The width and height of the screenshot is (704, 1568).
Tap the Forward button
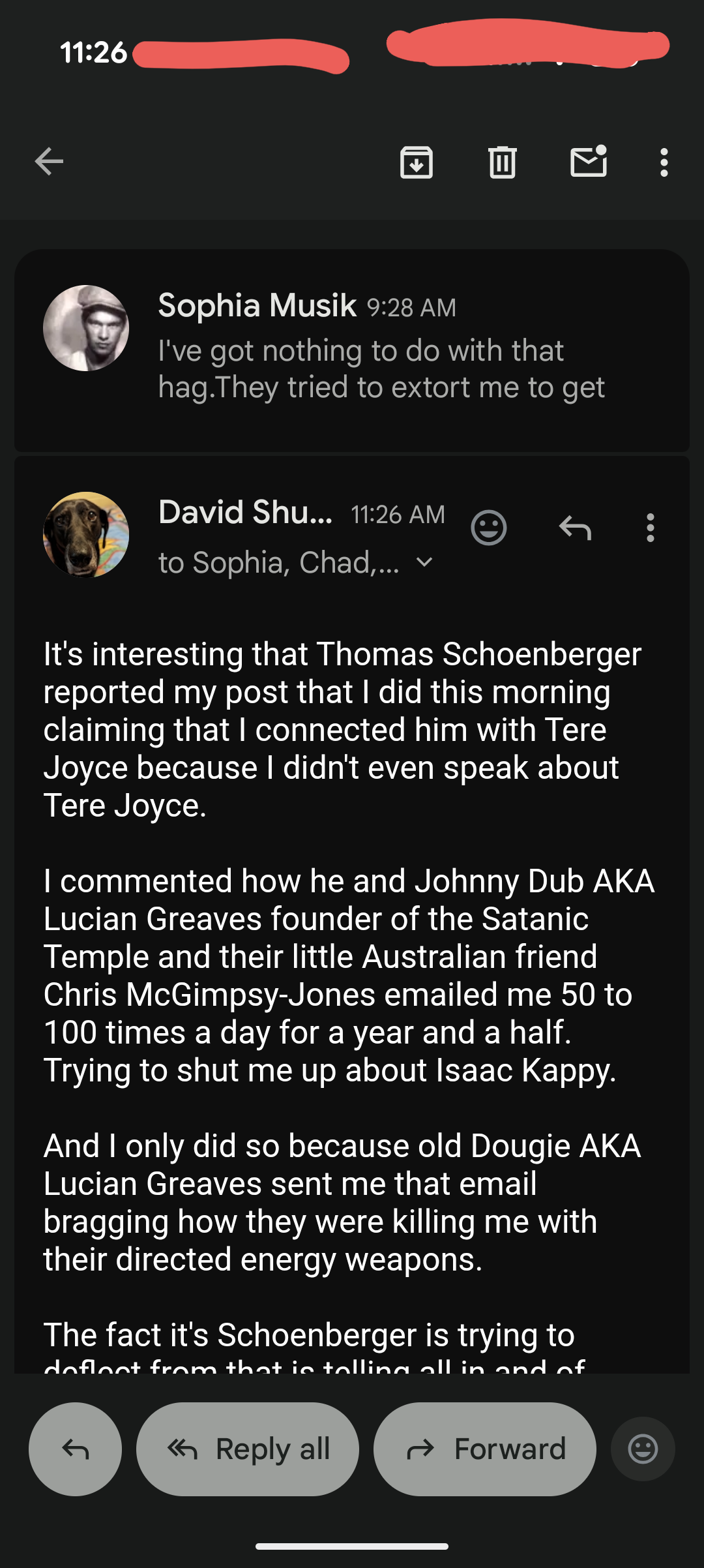click(x=485, y=1449)
